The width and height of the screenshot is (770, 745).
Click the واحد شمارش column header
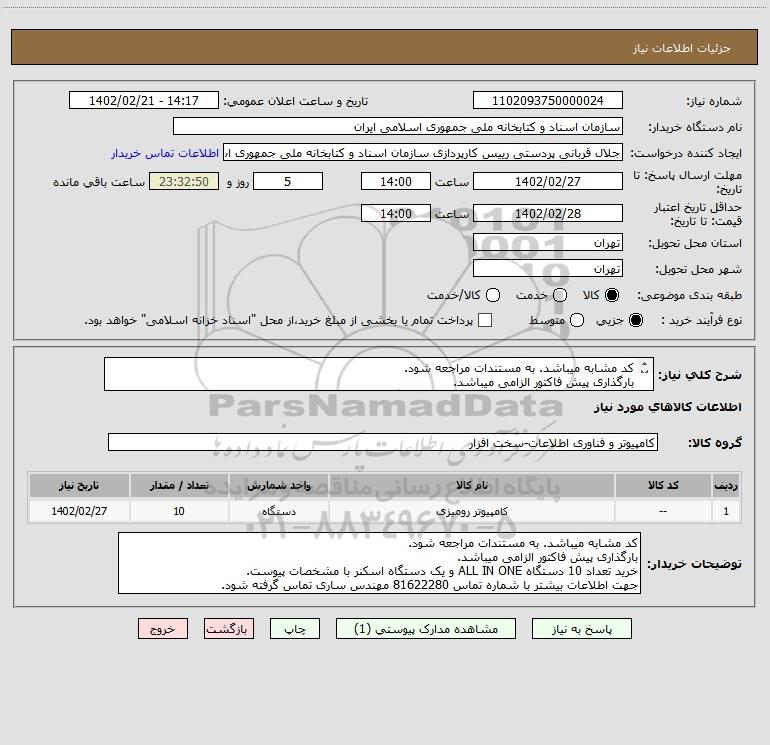tap(278, 485)
